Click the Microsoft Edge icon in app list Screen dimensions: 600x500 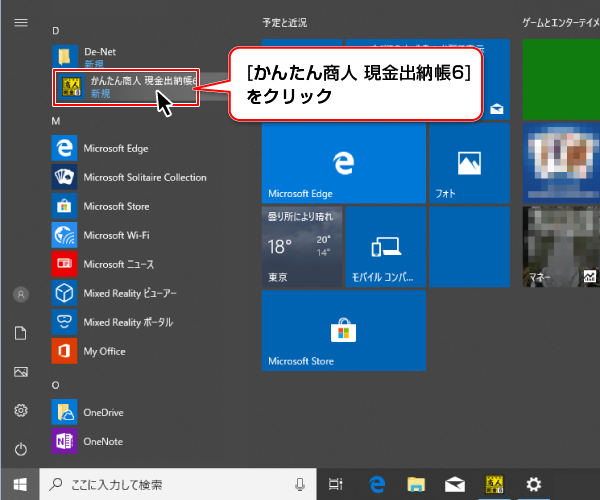coord(64,148)
